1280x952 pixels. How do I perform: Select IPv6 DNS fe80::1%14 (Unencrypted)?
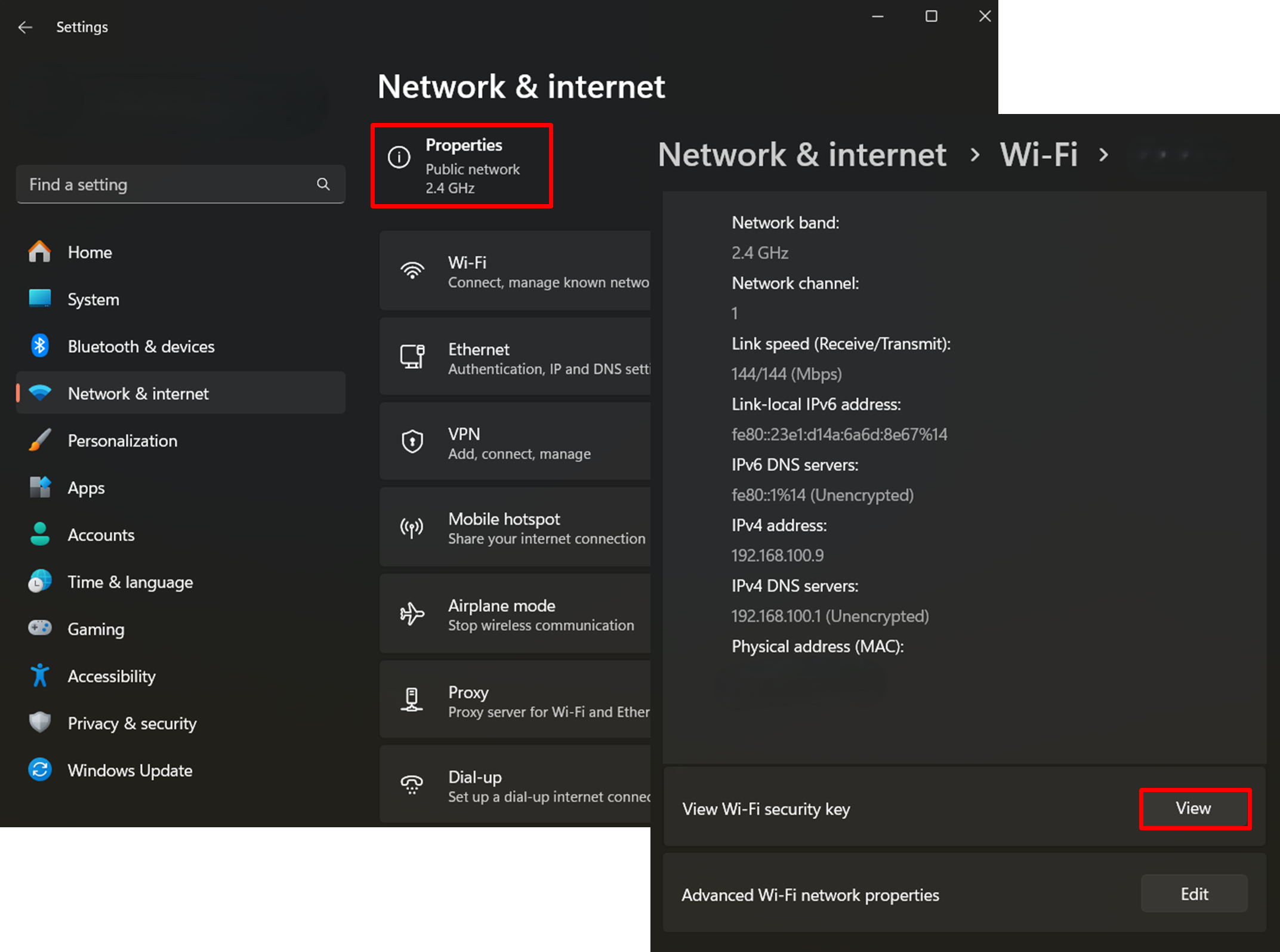822,495
